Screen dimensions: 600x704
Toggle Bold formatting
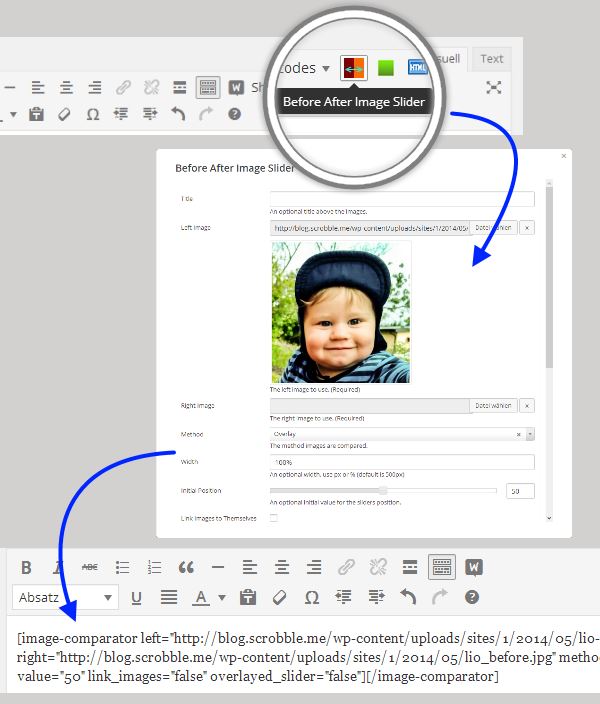(26, 568)
